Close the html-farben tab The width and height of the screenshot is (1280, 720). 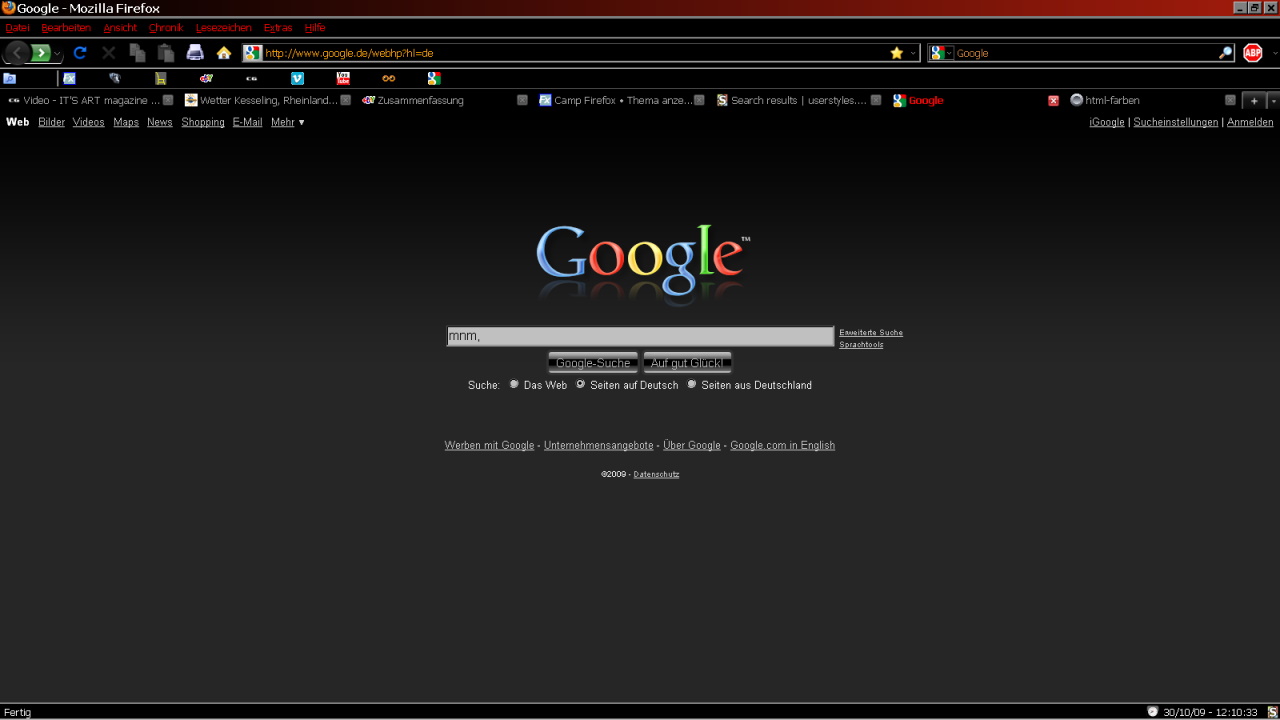coord(1230,100)
